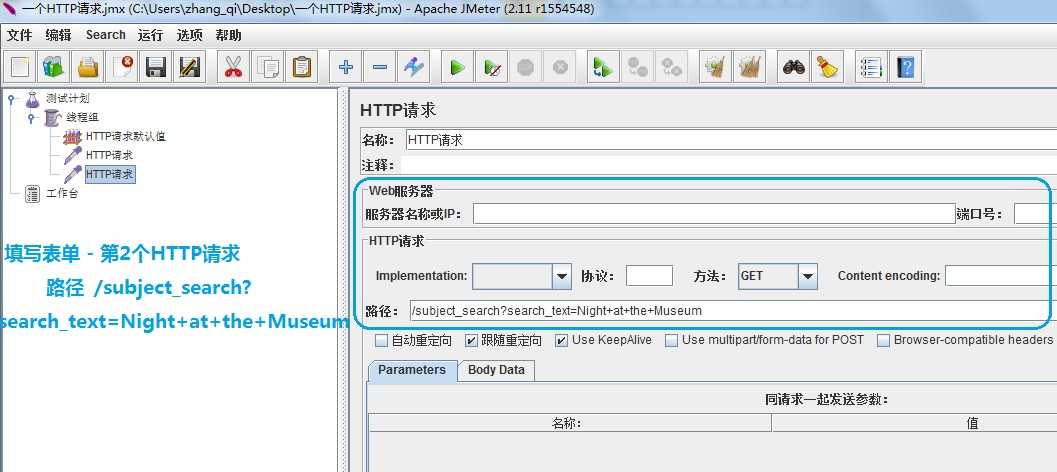1057x472 pixels.
Task: Click the 服务器名称或IP input field
Action: click(x=714, y=214)
